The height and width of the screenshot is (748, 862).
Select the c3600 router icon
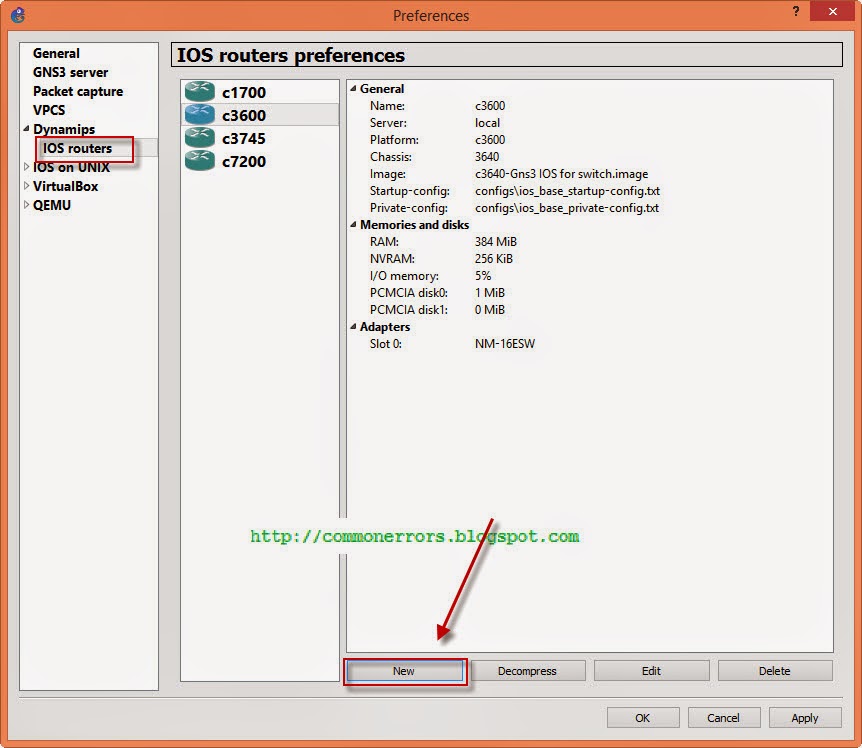tap(200, 114)
